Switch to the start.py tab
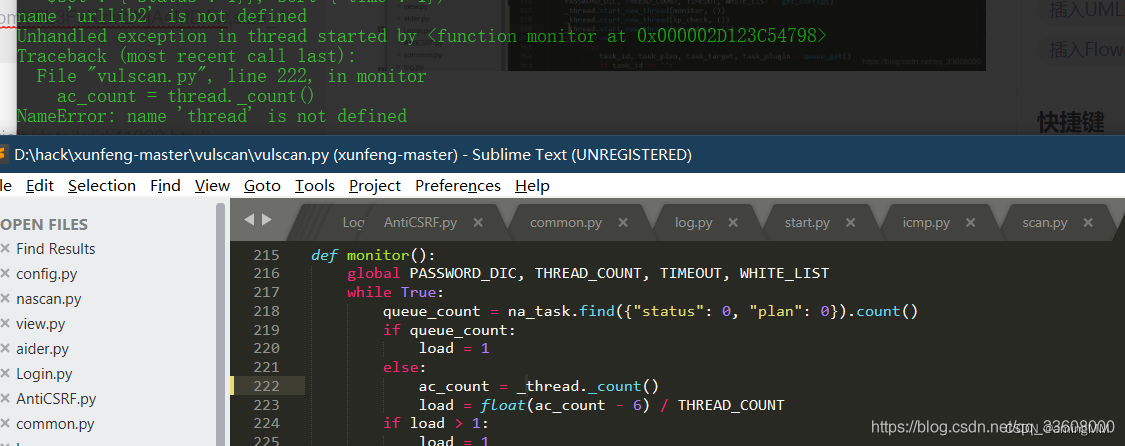 click(x=807, y=222)
